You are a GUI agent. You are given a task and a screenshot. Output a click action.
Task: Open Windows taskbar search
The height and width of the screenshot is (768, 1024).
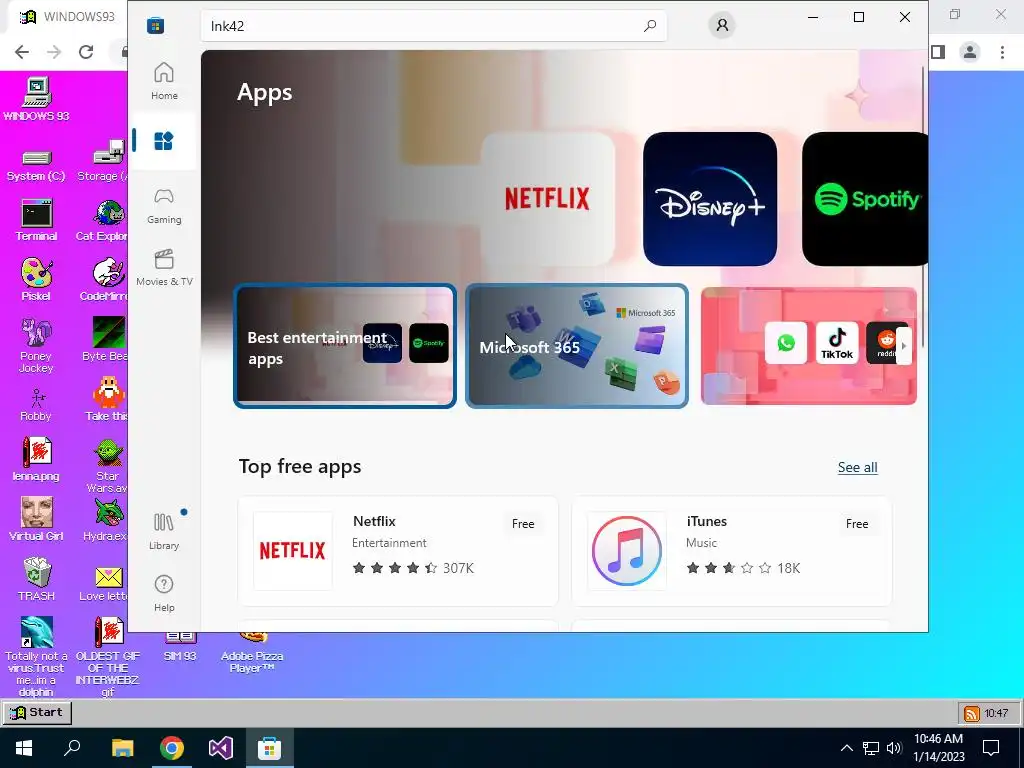coord(72,748)
